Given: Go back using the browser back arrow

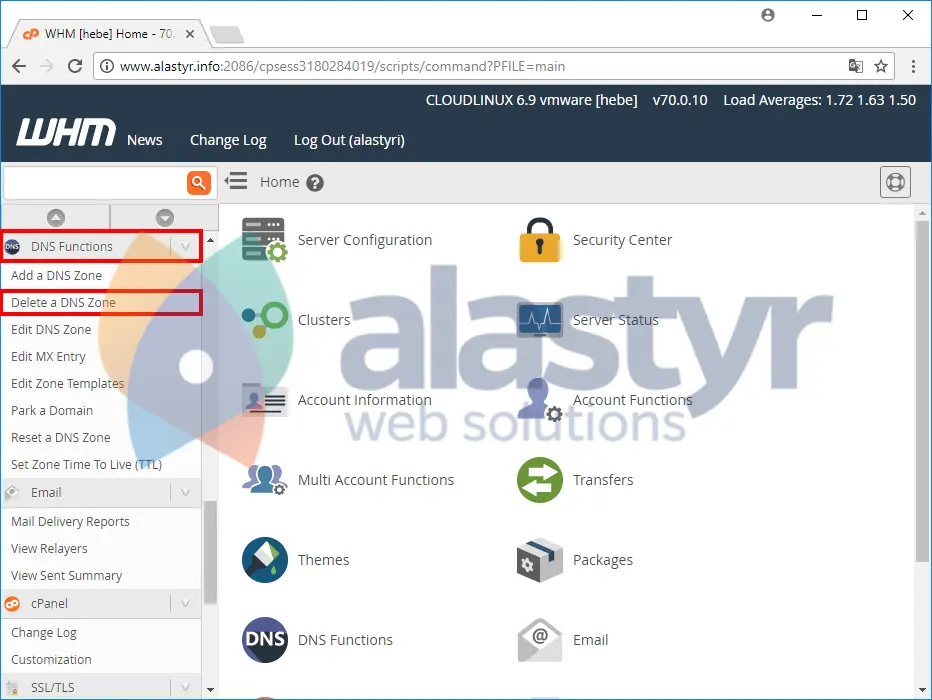Looking at the screenshot, I should pyautogui.click(x=19, y=66).
